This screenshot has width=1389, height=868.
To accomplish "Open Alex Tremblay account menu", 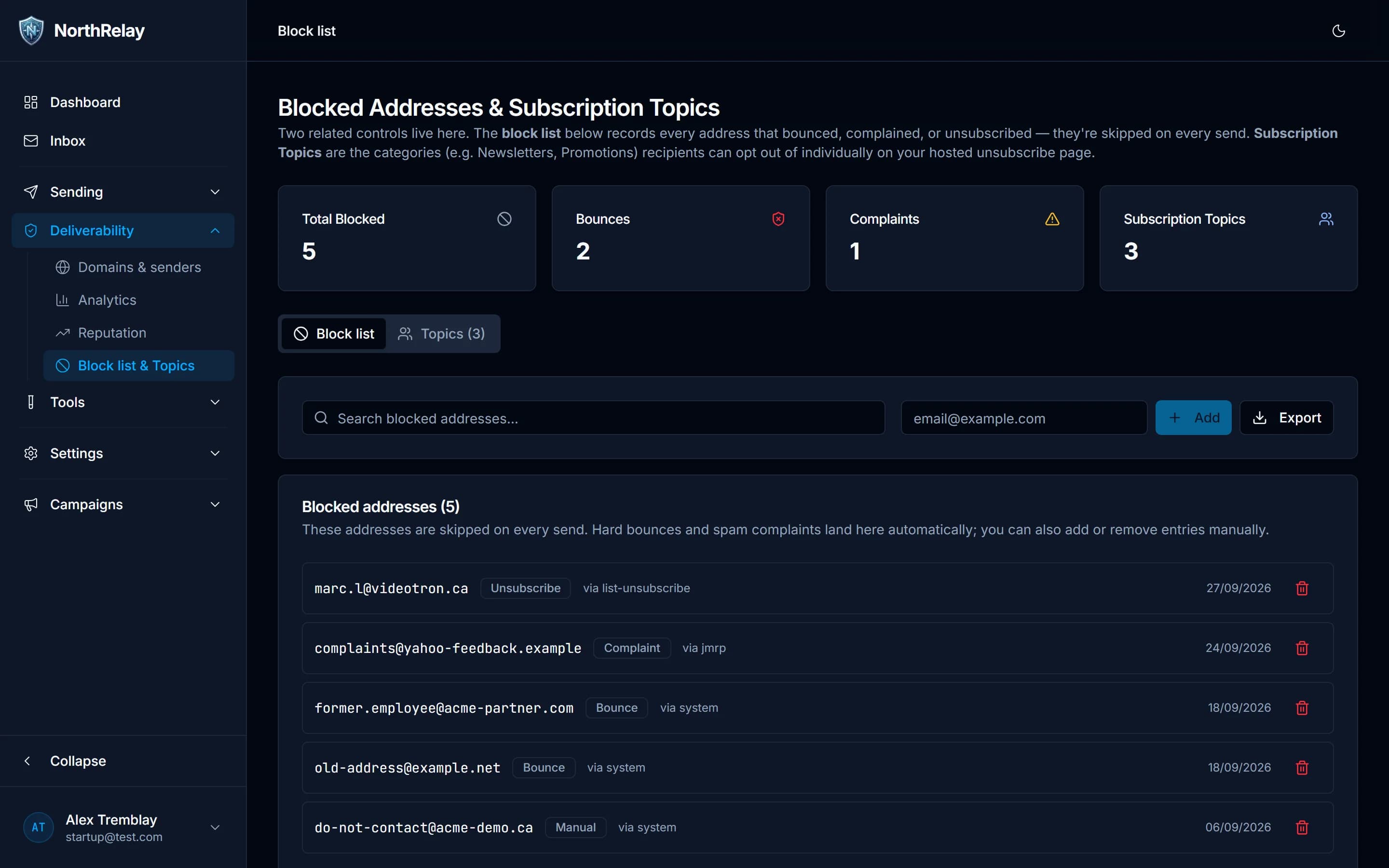I will click(123, 827).
